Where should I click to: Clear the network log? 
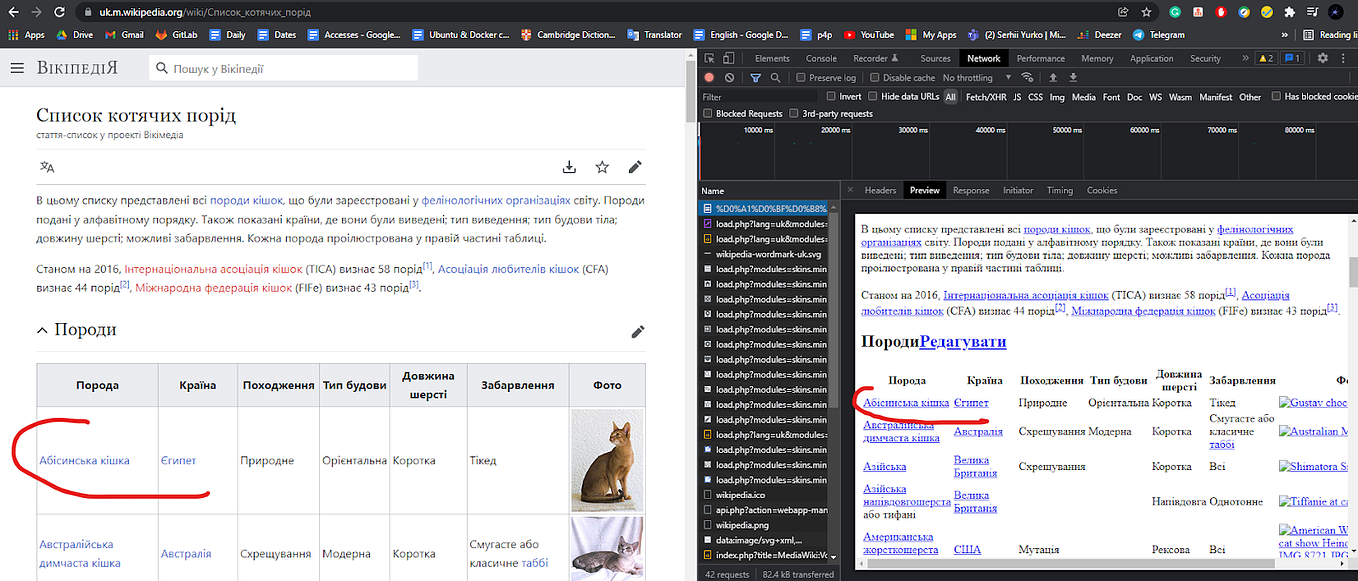pyautogui.click(x=730, y=78)
